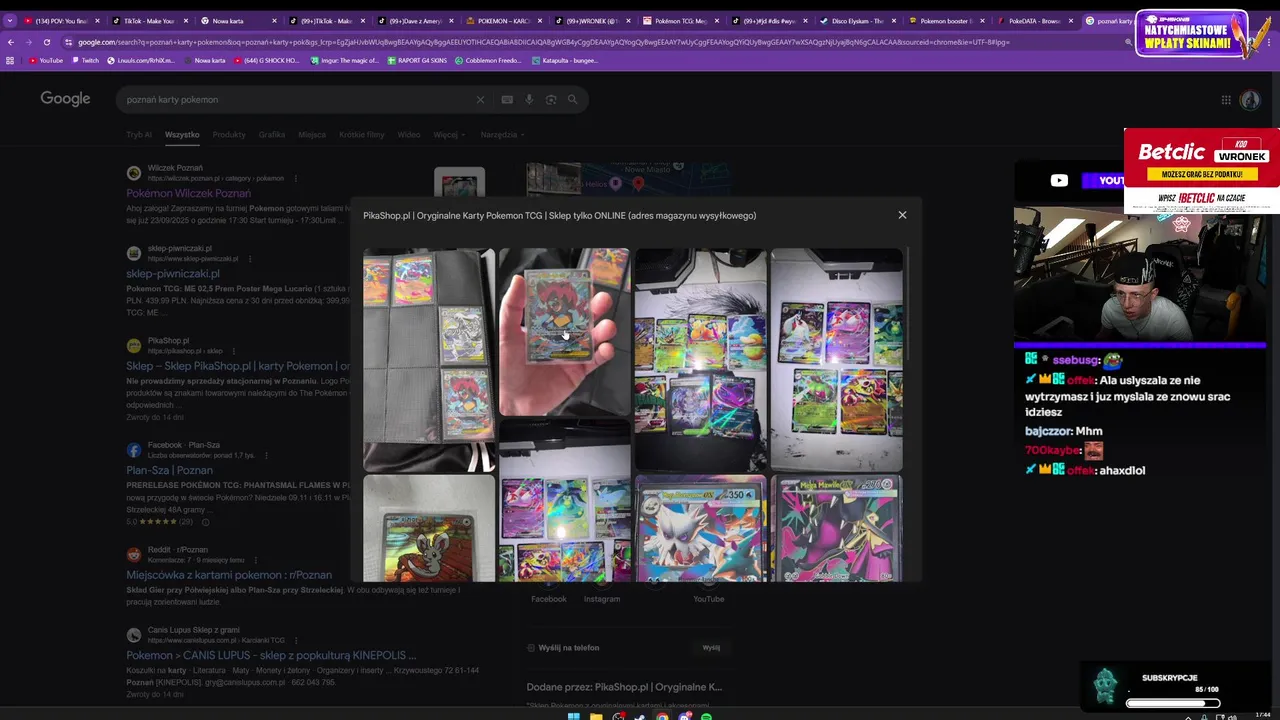Open the Google account avatar
Image resolution: width=1280 pixels, height=720 pixels.
pyautogui.click(x=1250, y=99)
